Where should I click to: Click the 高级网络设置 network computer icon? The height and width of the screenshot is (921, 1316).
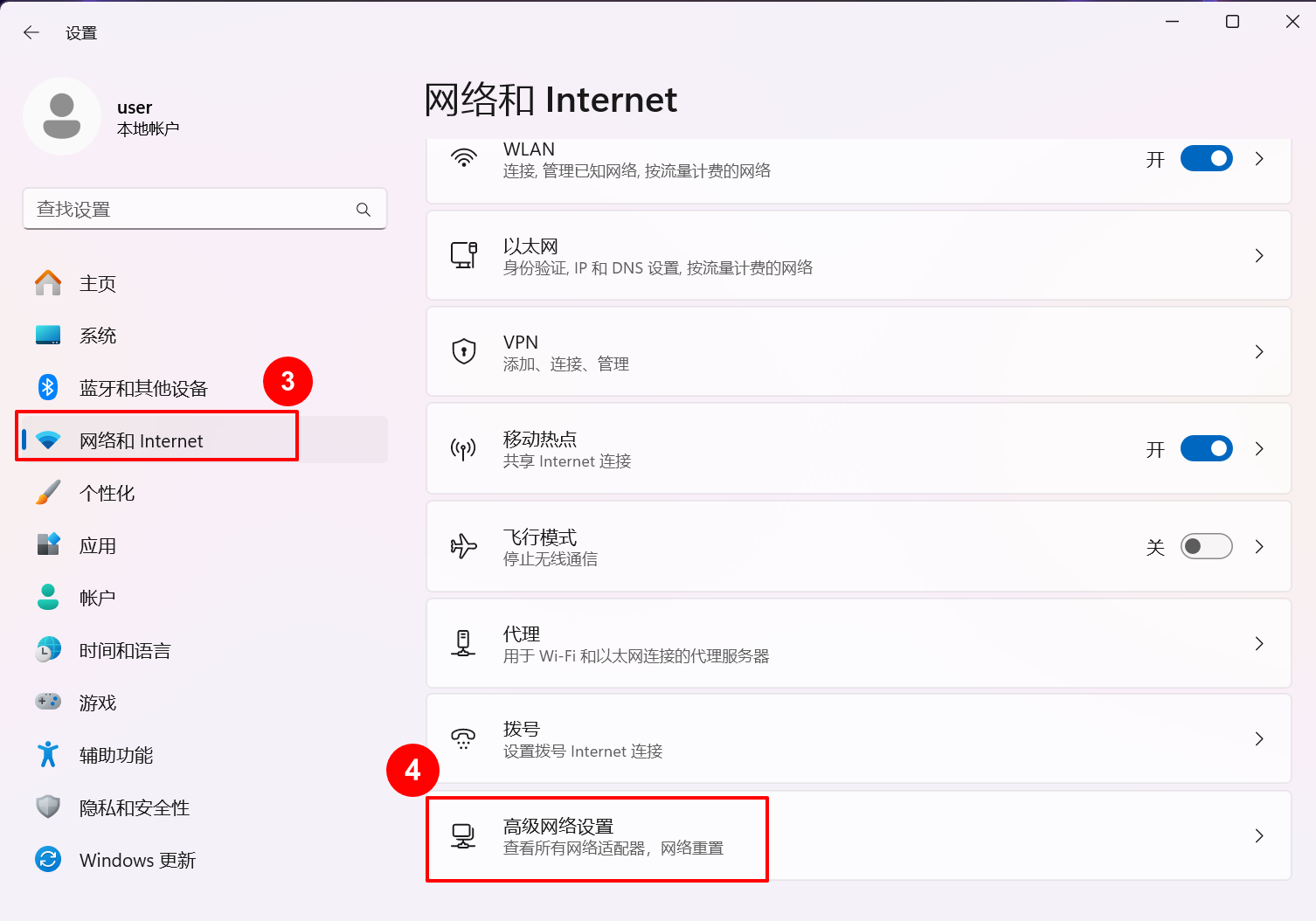pos(463,836)
